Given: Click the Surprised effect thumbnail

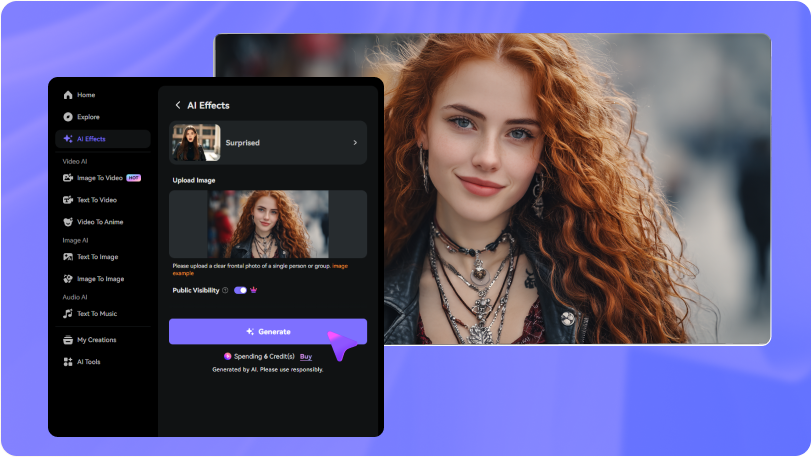Looking at the screenshot, I should point(196,142).
